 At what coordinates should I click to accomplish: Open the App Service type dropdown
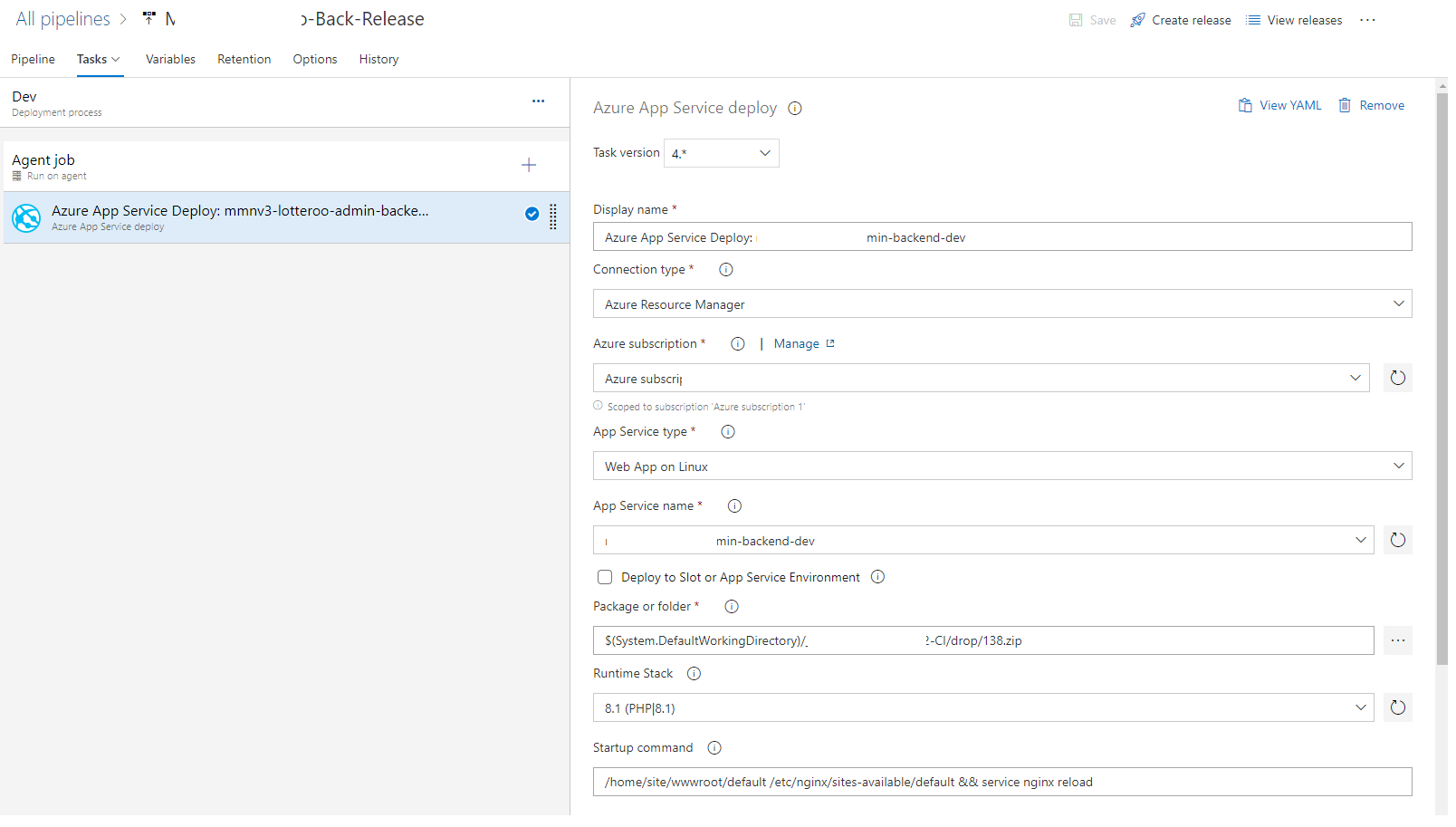(x=1002, y=466)
